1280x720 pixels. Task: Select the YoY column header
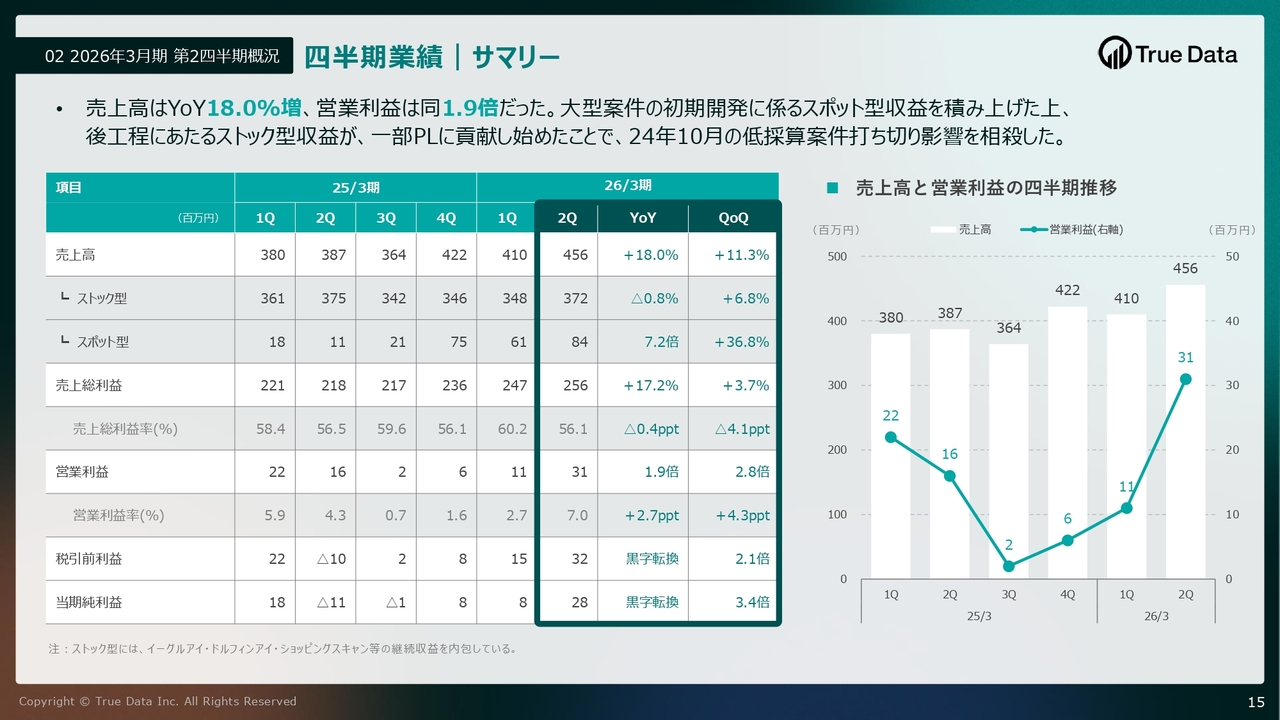pyautogui.click(x=642, y=218)
